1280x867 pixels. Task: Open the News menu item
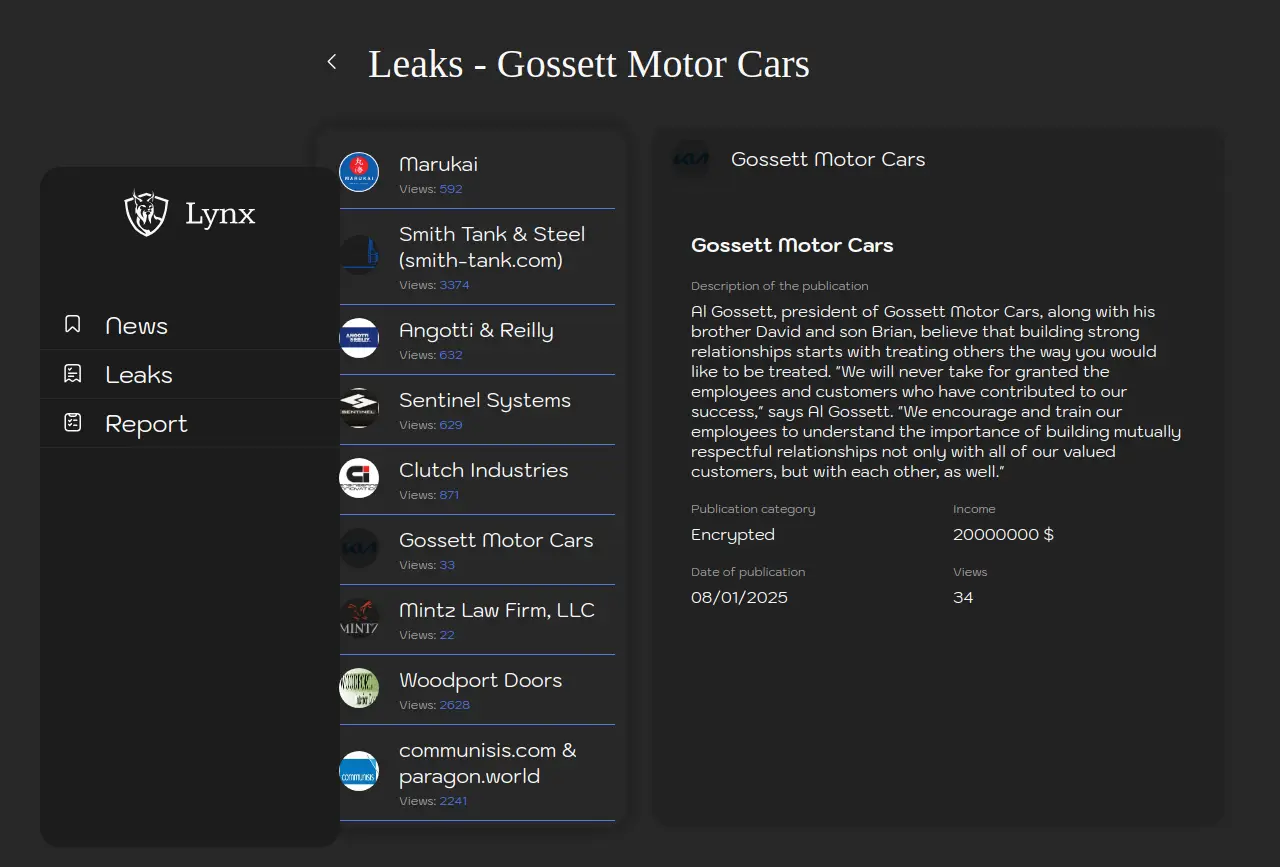pyautogui.click(x=137, y=326)
